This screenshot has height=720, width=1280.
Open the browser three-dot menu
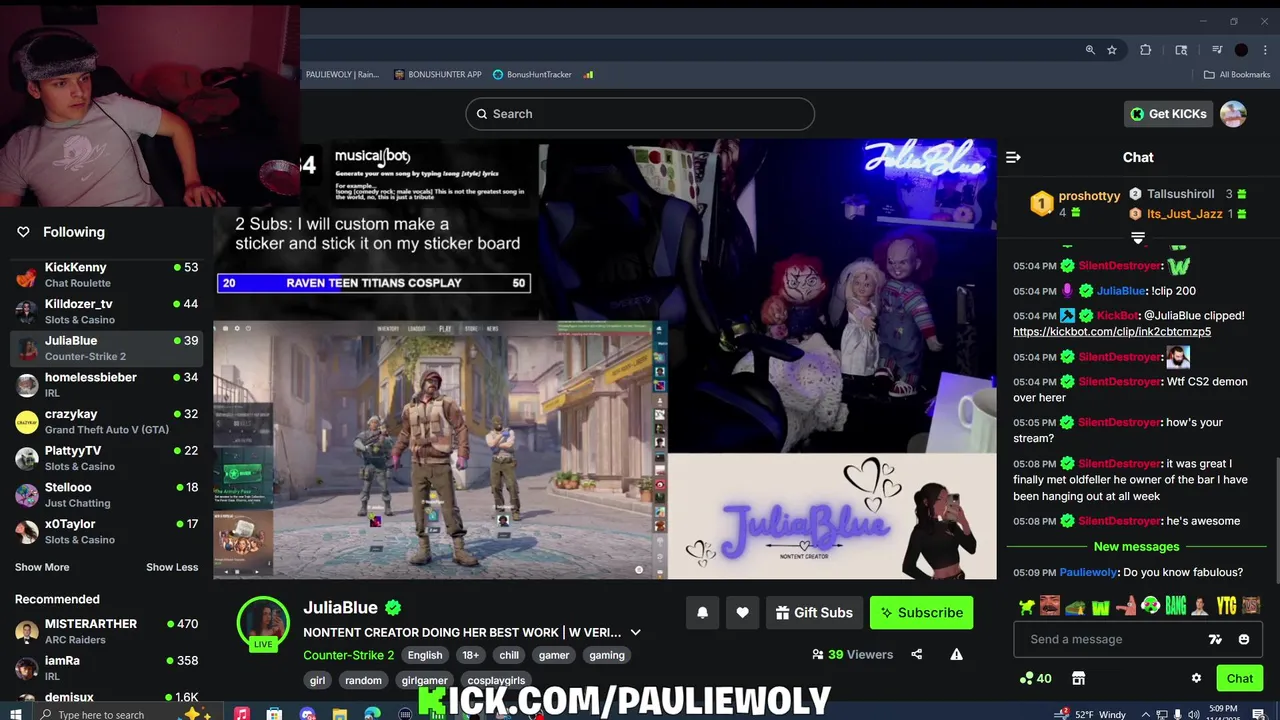click(1265, 50)
